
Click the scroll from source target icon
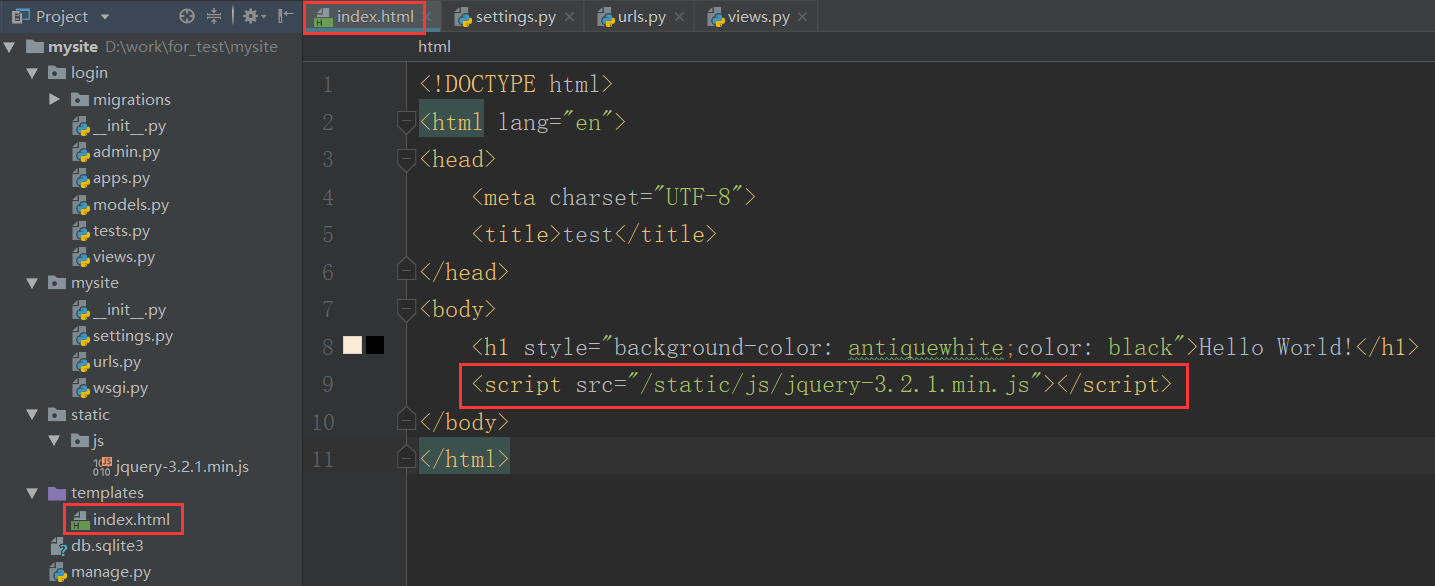[x=186, y=17]
